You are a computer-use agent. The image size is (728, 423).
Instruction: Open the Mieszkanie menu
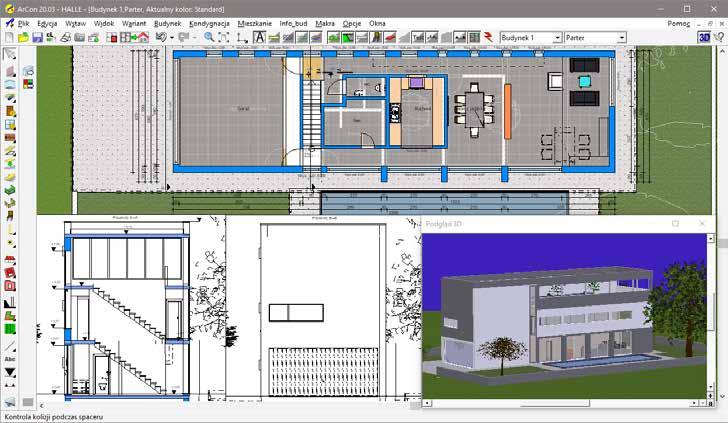(x=254, y=23)
